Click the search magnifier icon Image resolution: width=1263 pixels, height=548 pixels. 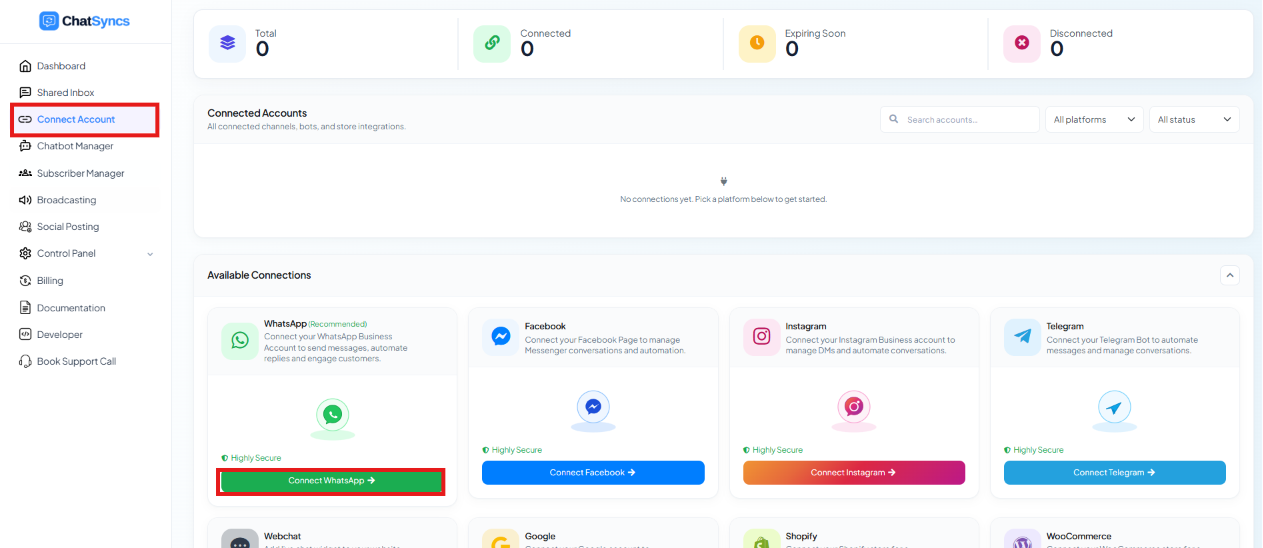coord(894,120)
